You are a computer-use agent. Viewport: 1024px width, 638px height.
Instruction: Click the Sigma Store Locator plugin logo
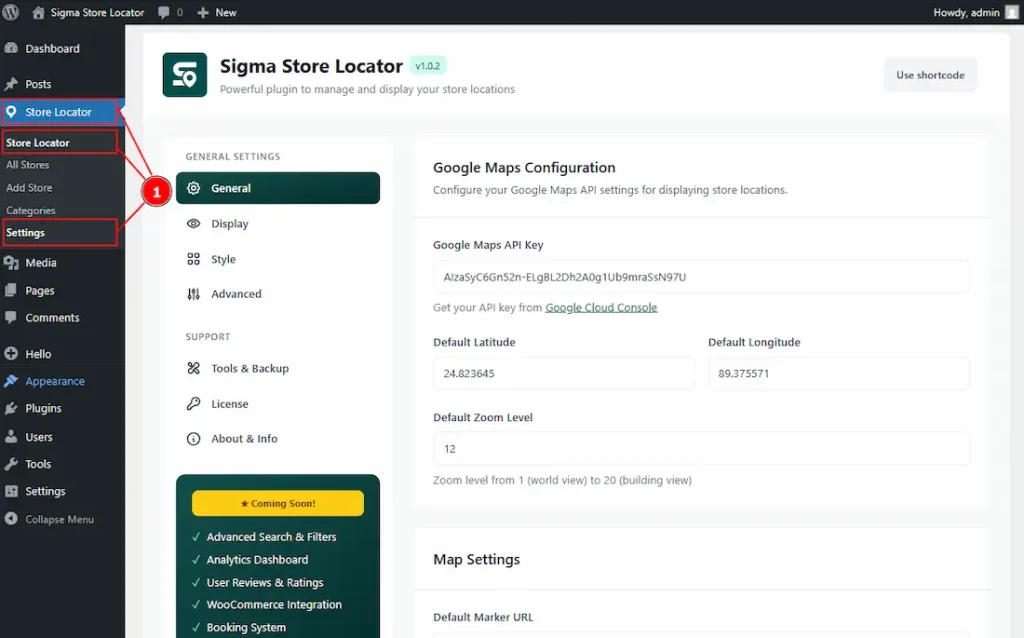(185, 74)
